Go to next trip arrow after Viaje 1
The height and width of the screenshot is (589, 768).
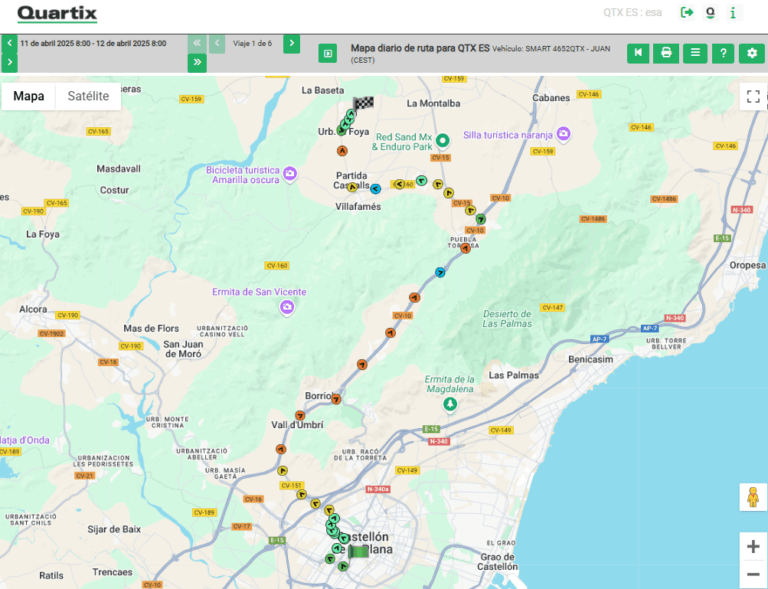pyautogui.click(x=291, y=44)
